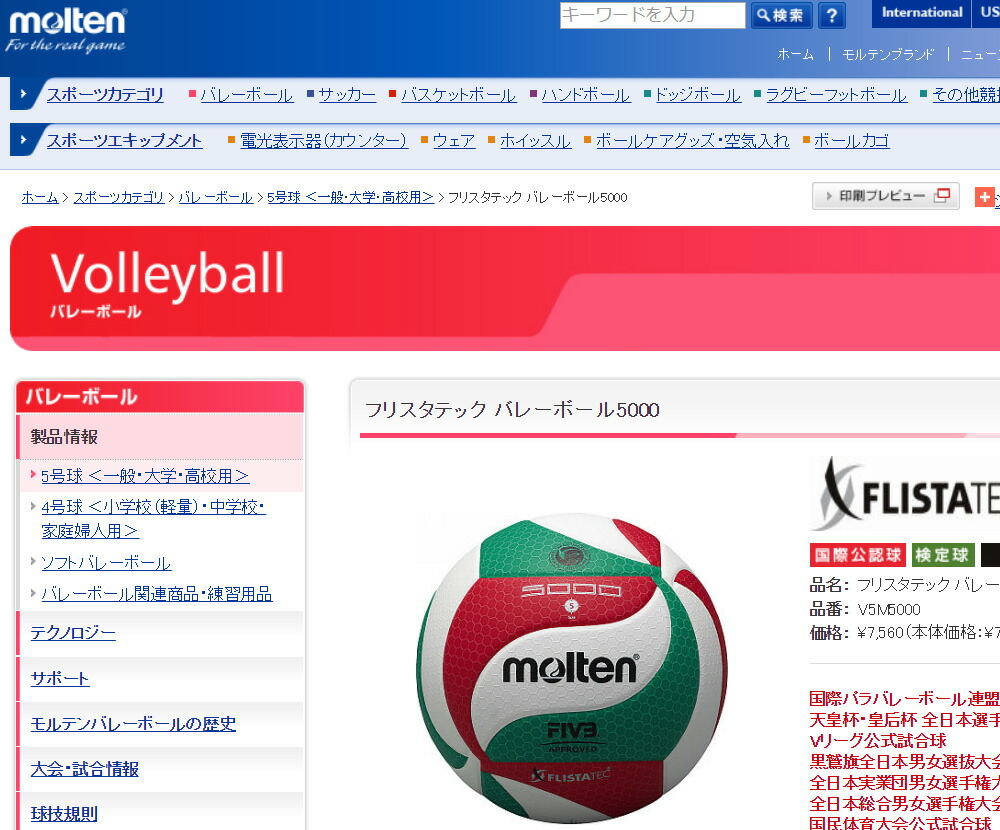1000x830 pixels.
Task: Open the スポーツカテゴリ menu heading
Action: pos(105,94)
